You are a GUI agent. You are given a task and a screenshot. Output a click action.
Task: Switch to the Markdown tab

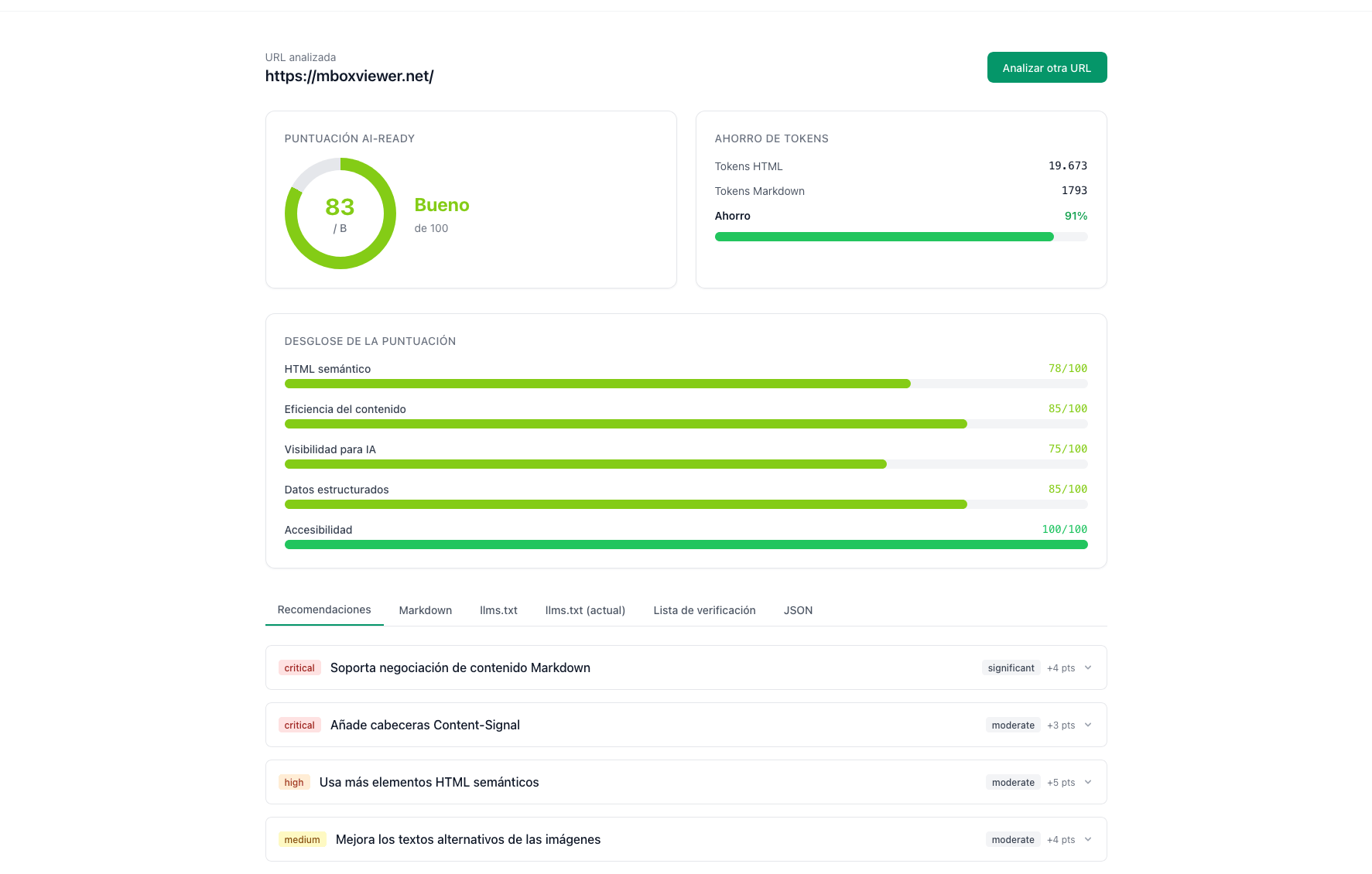(x=425, y=610)
